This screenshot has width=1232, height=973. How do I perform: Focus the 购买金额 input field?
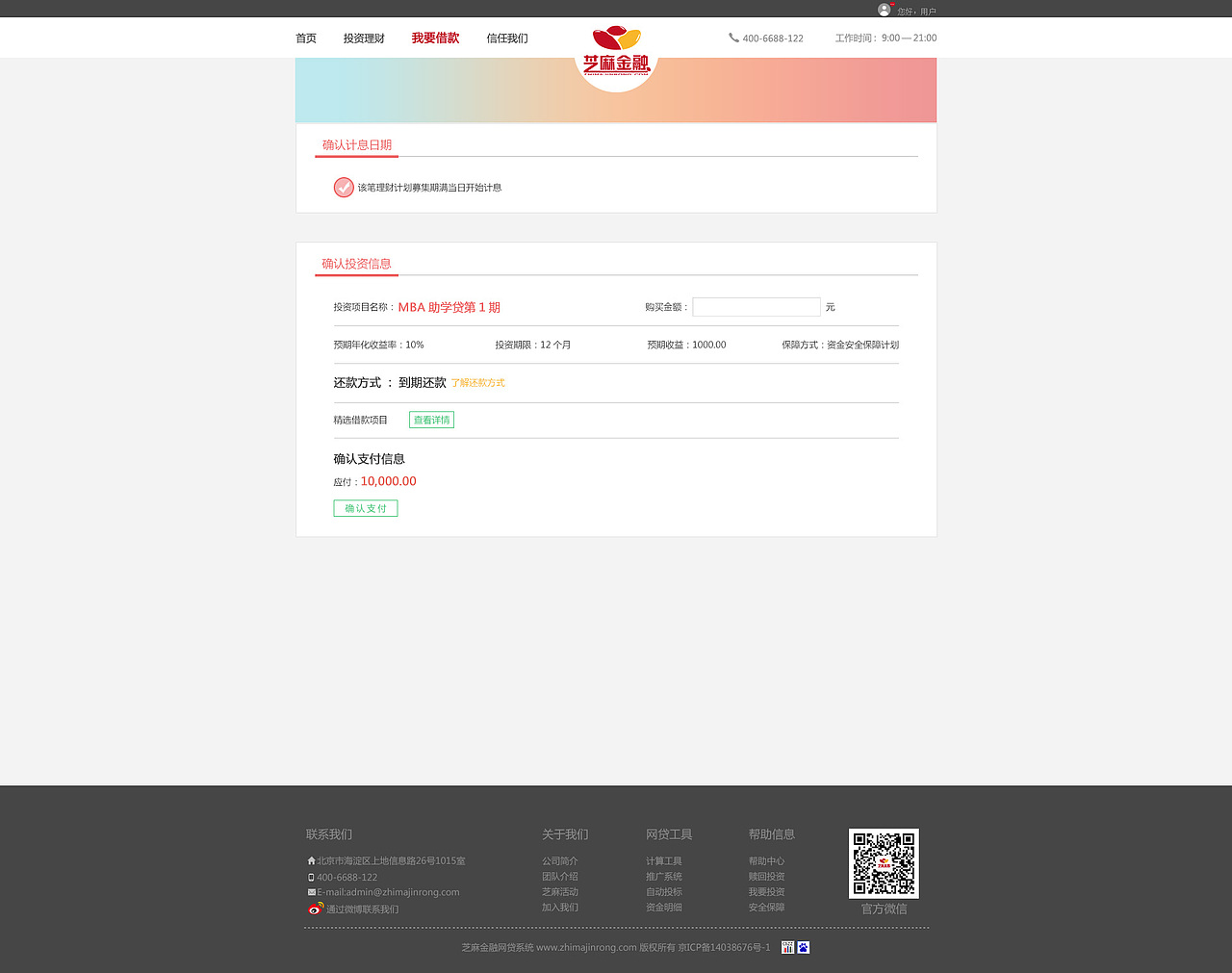[757, 307]
